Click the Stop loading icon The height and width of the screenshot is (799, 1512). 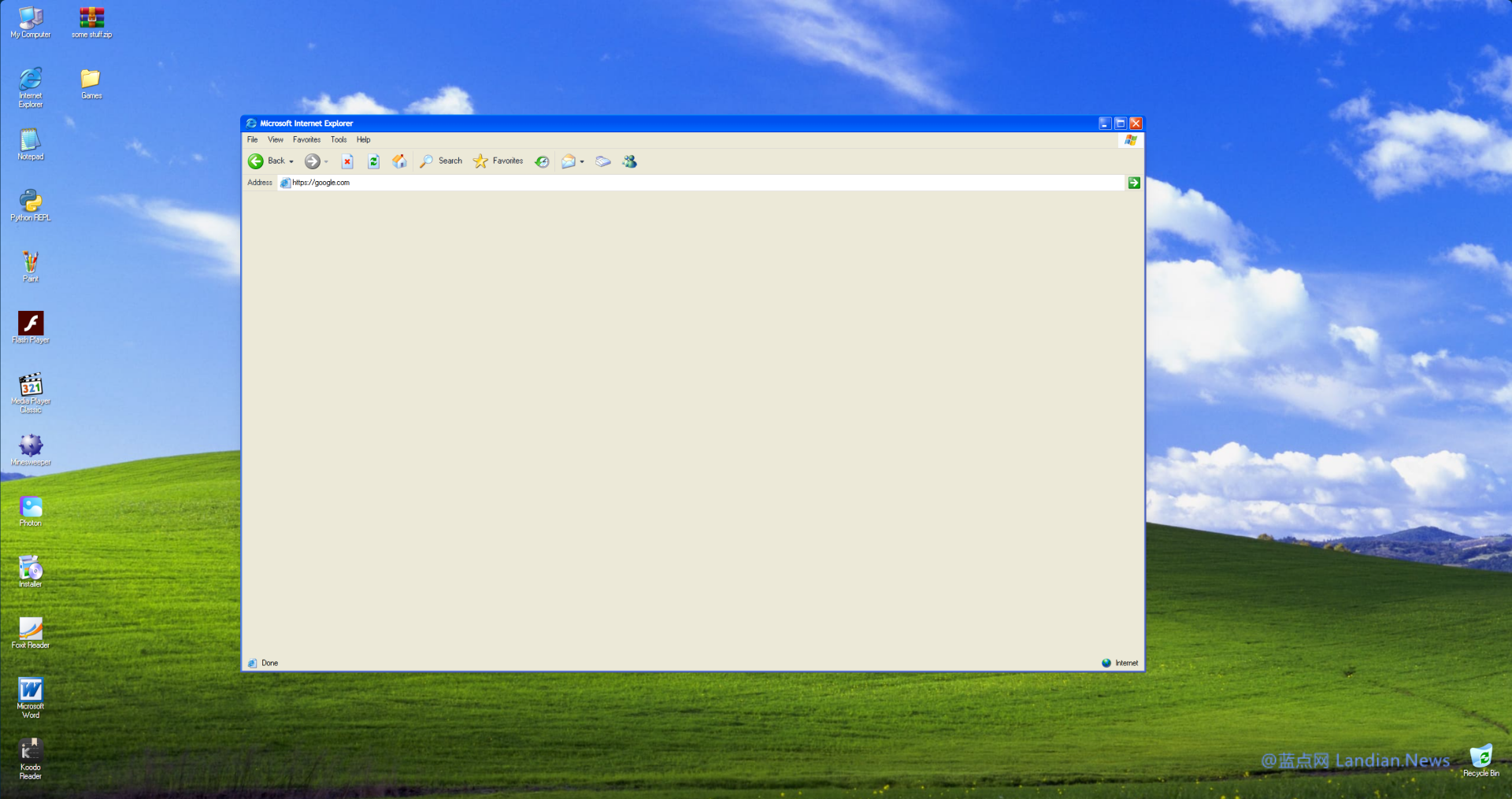347,161
